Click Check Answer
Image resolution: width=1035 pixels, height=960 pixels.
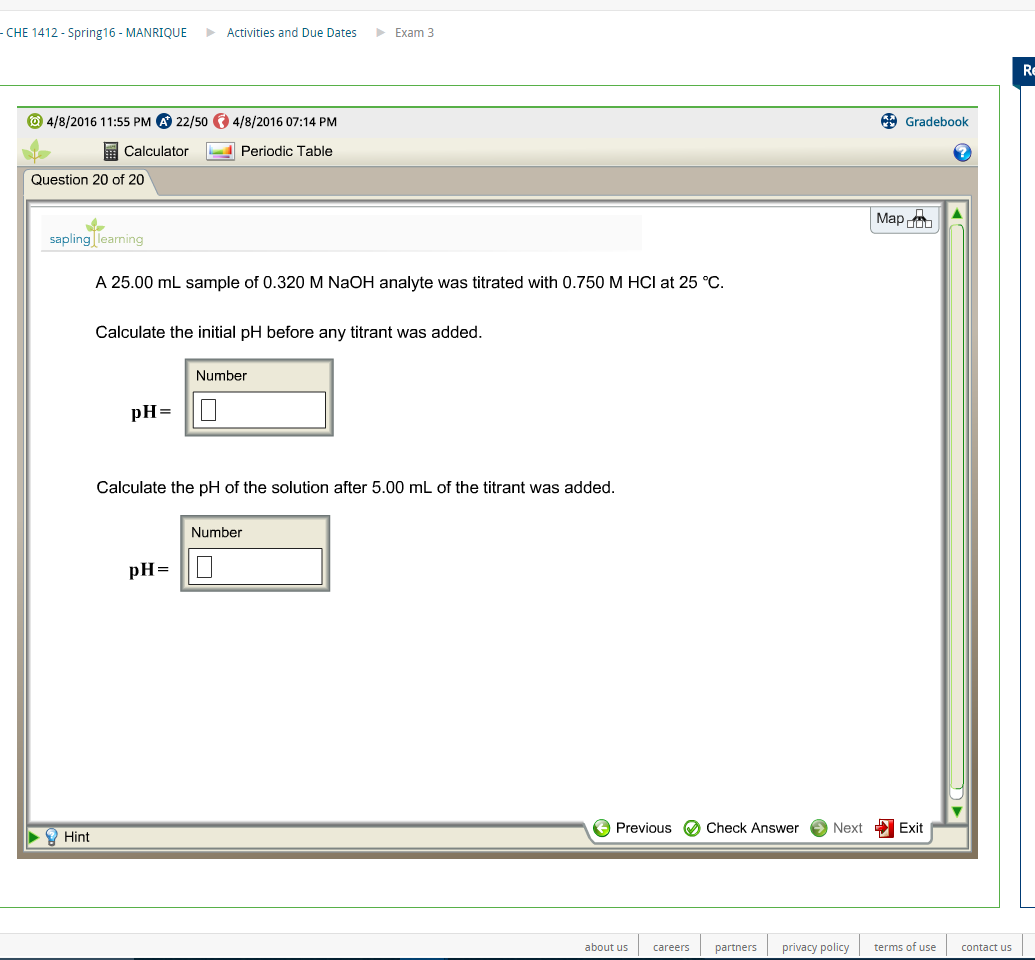click(741, 828)
